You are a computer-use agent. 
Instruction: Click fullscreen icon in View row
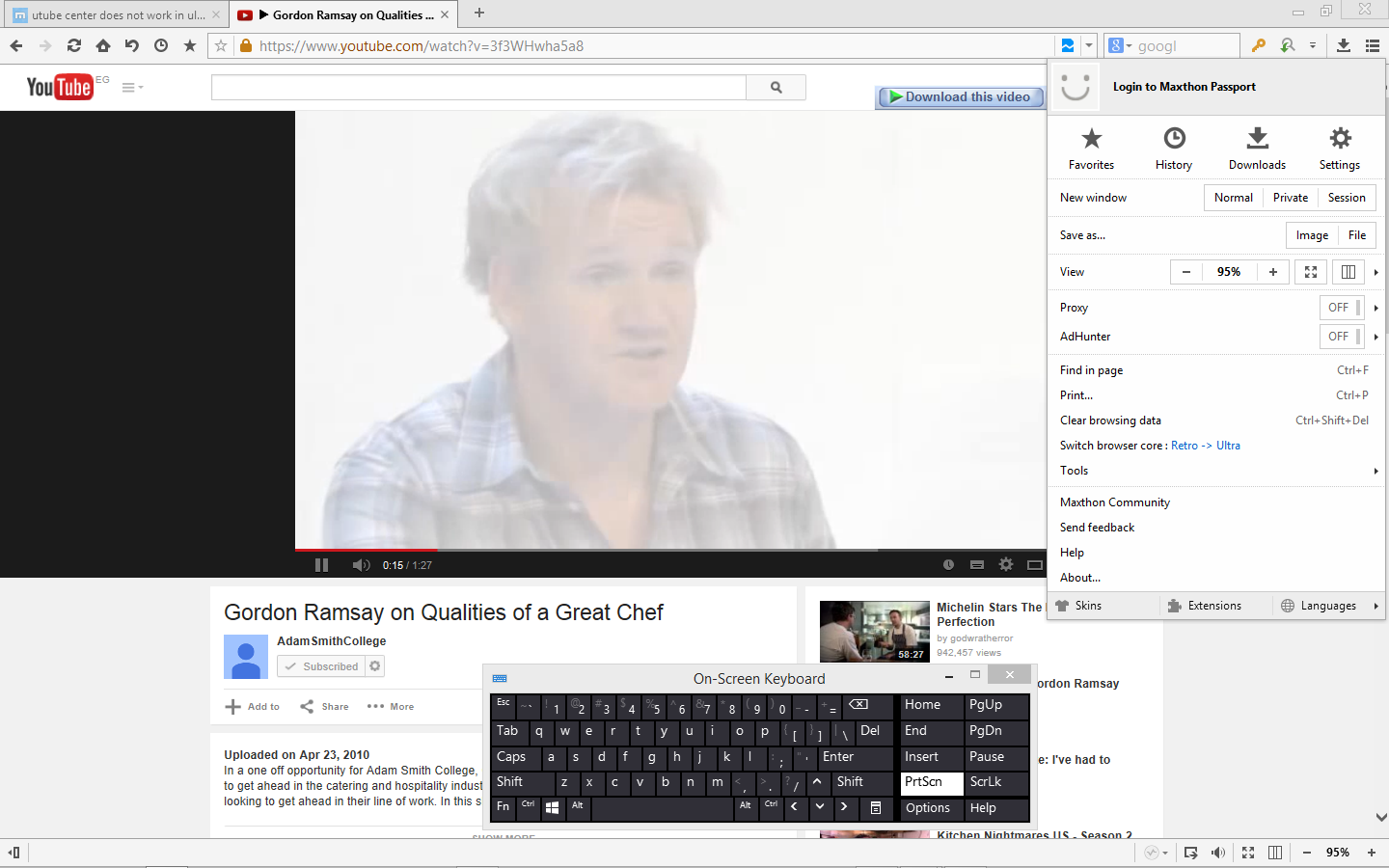pos(1311,272)
